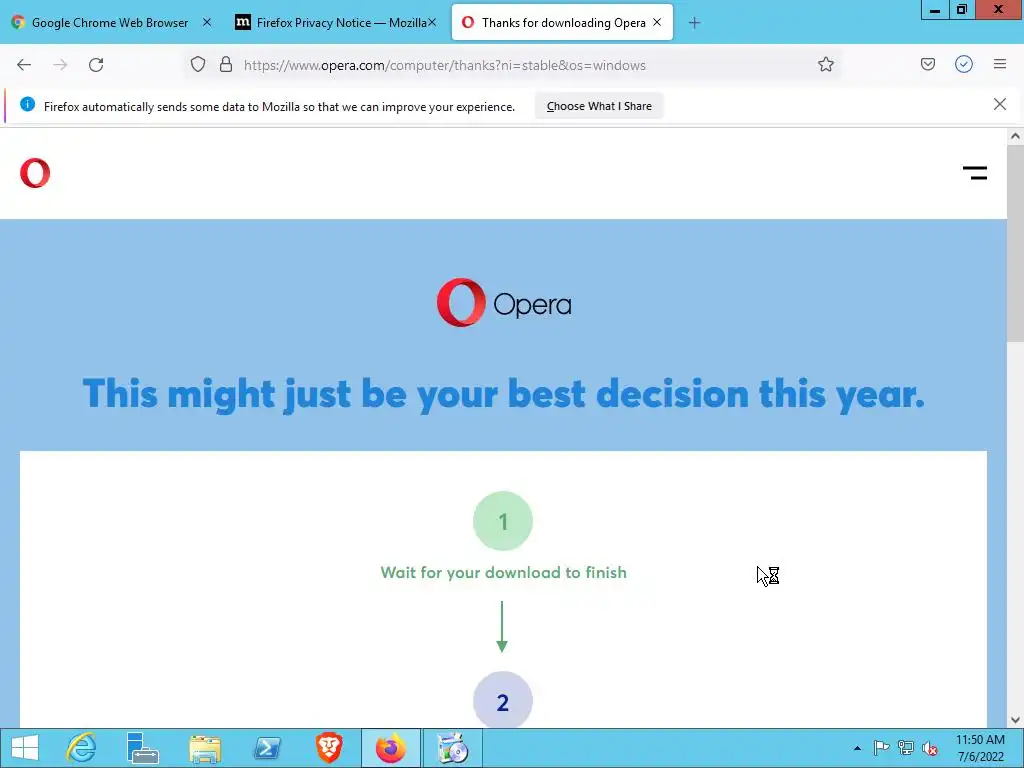Click the page scrollbar up arrow
This screenshot has width=1024, height=768.
pos(1015,136)
